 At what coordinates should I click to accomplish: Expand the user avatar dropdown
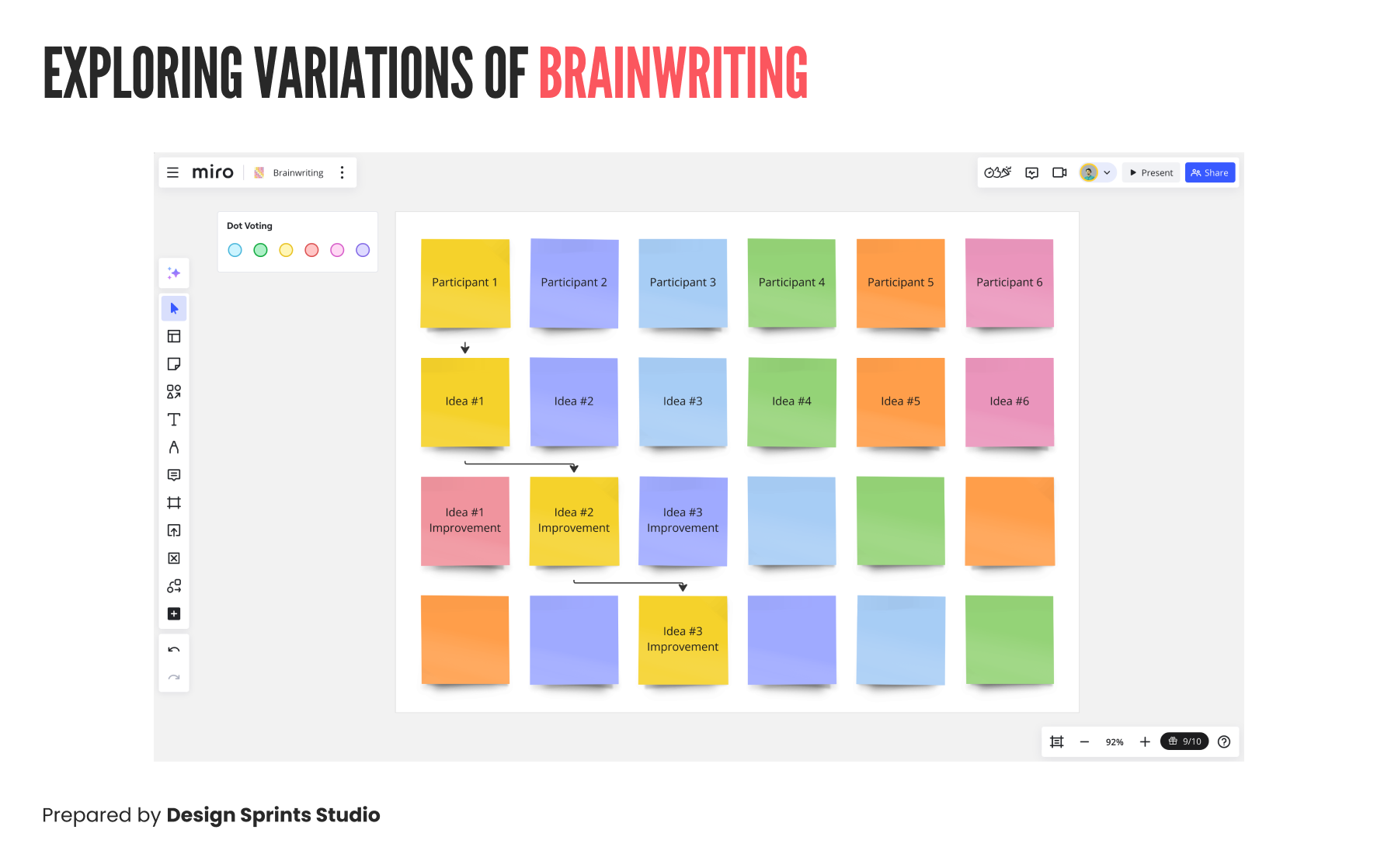(x=1108, y=172)
